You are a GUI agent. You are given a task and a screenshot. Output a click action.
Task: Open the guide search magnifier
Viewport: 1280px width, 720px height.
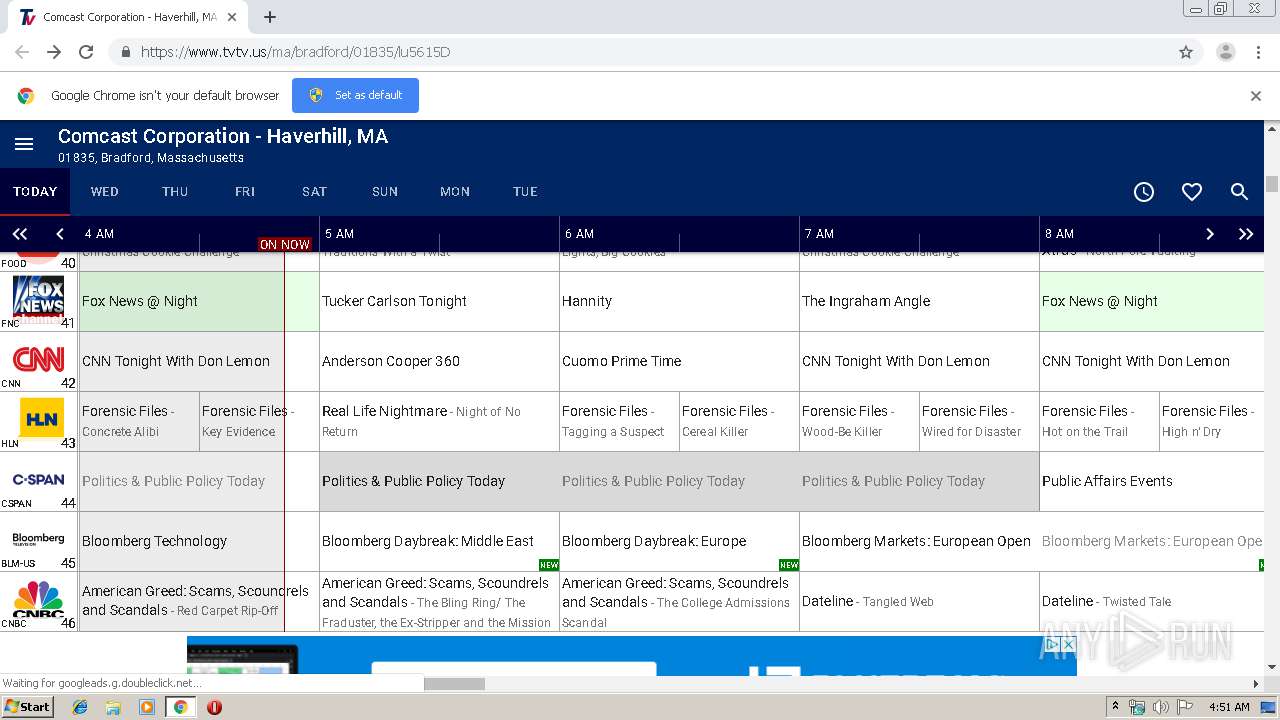click(x=1239, y=192)
